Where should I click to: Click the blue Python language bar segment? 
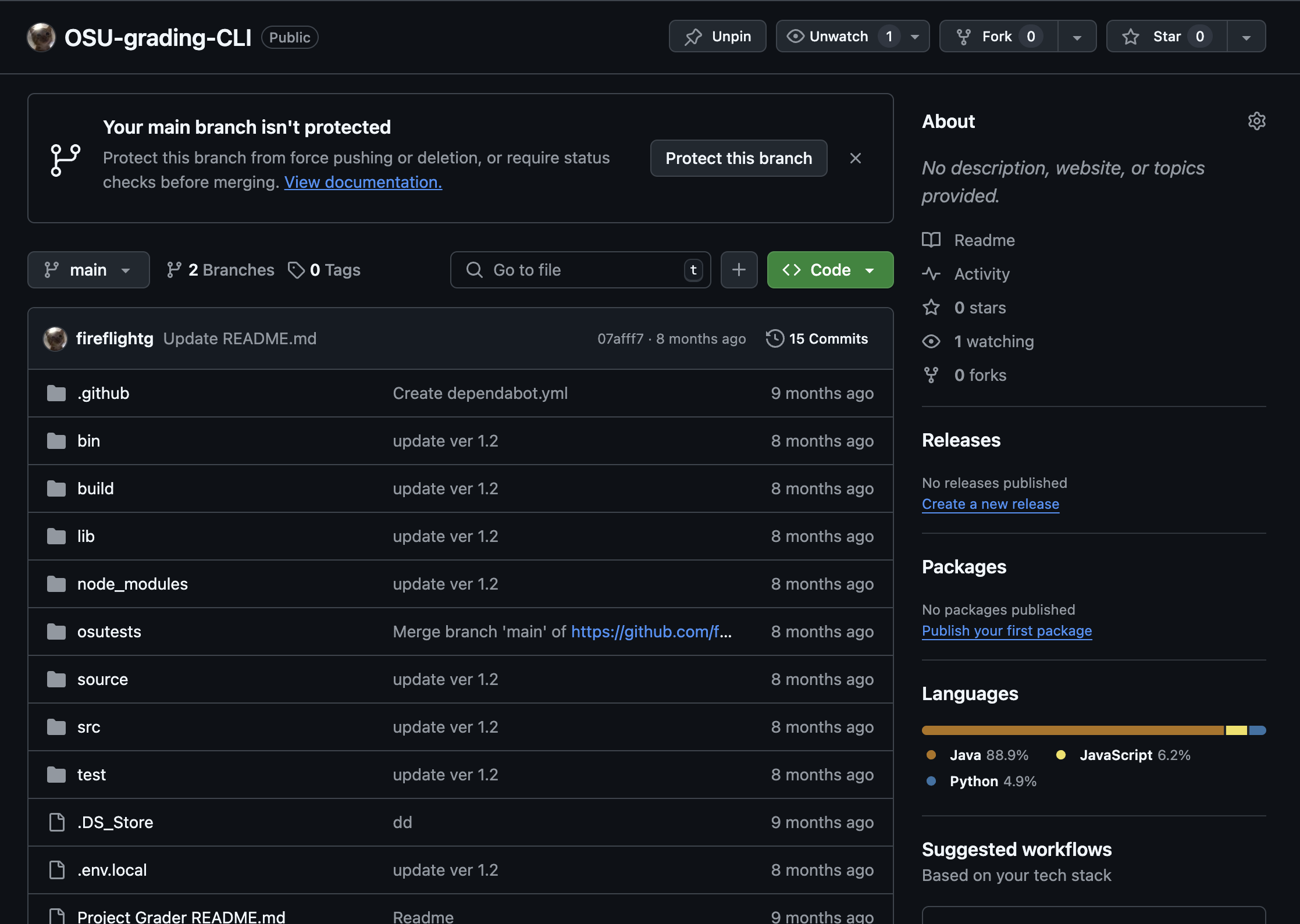tap(1258, 730)
